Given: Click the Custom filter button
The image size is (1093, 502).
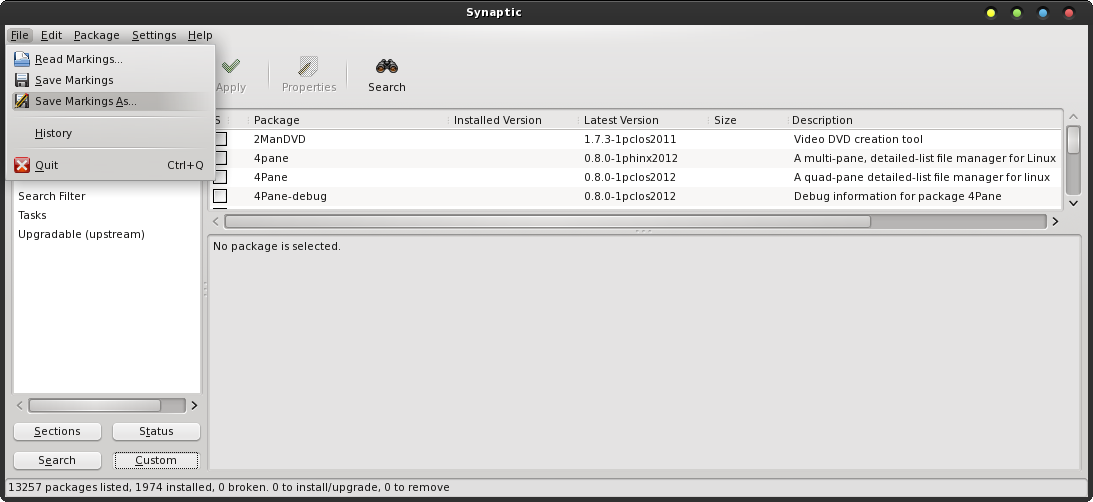Looking at the screenshot, I should (x=156, y=460).
